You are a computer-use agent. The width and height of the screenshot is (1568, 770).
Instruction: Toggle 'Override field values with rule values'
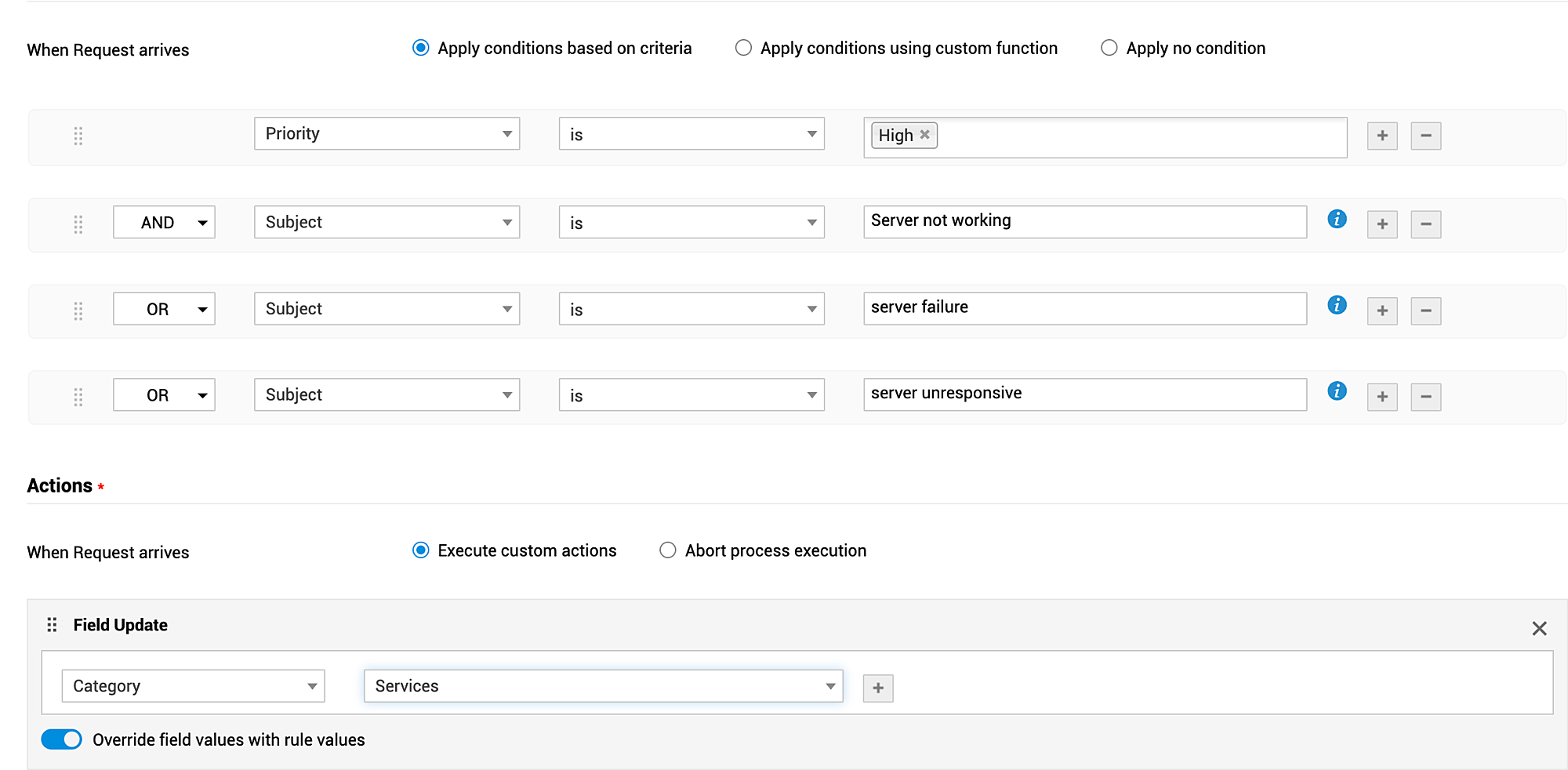click(61, 739)
